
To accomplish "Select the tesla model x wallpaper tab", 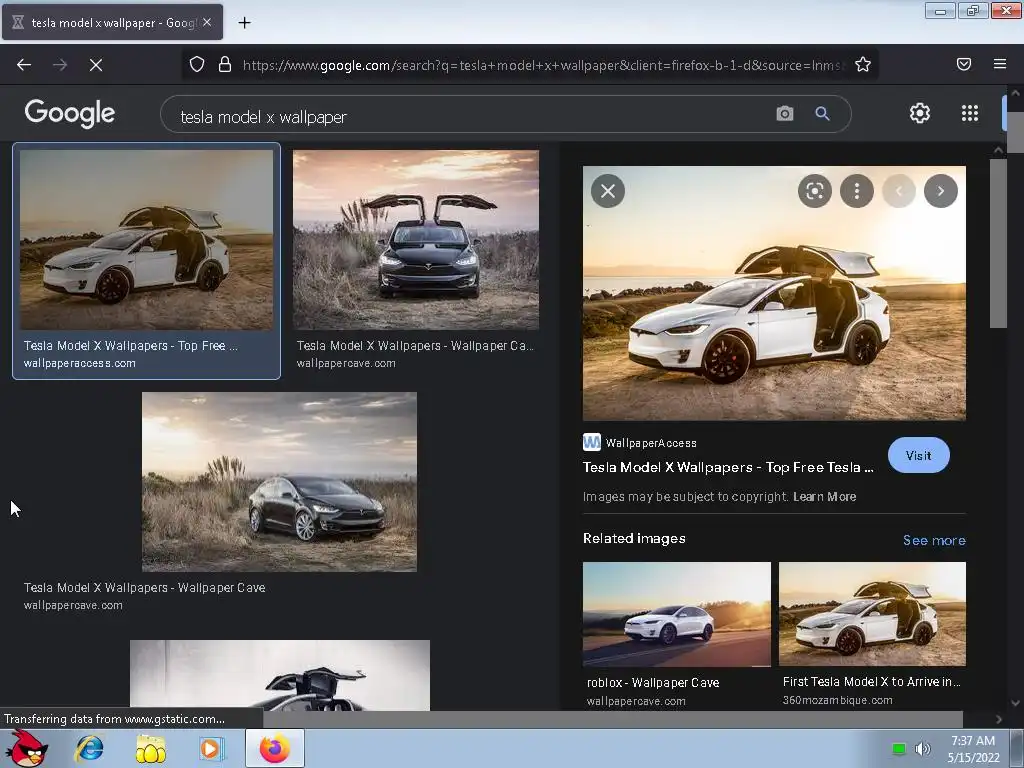I will coord(112,22).
